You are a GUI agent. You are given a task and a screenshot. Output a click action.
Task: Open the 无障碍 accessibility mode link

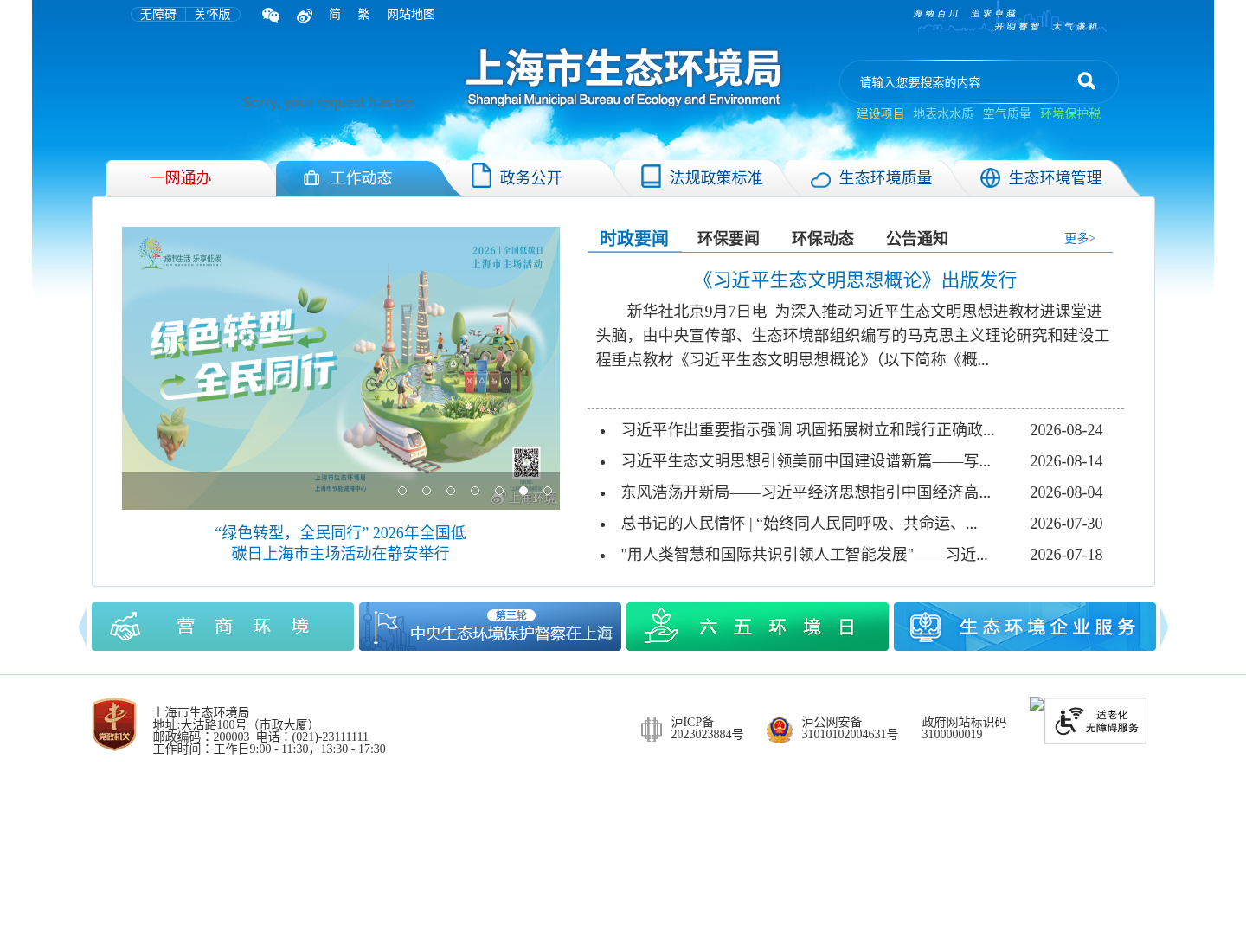click(x=158, y=15)
